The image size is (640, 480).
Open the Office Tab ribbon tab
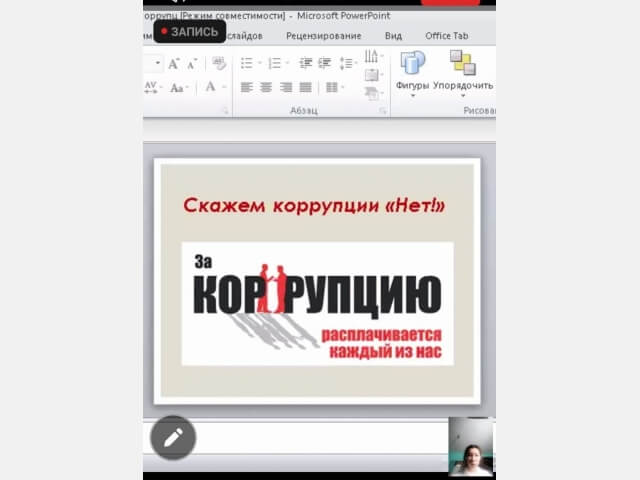(x=447, y=36)
